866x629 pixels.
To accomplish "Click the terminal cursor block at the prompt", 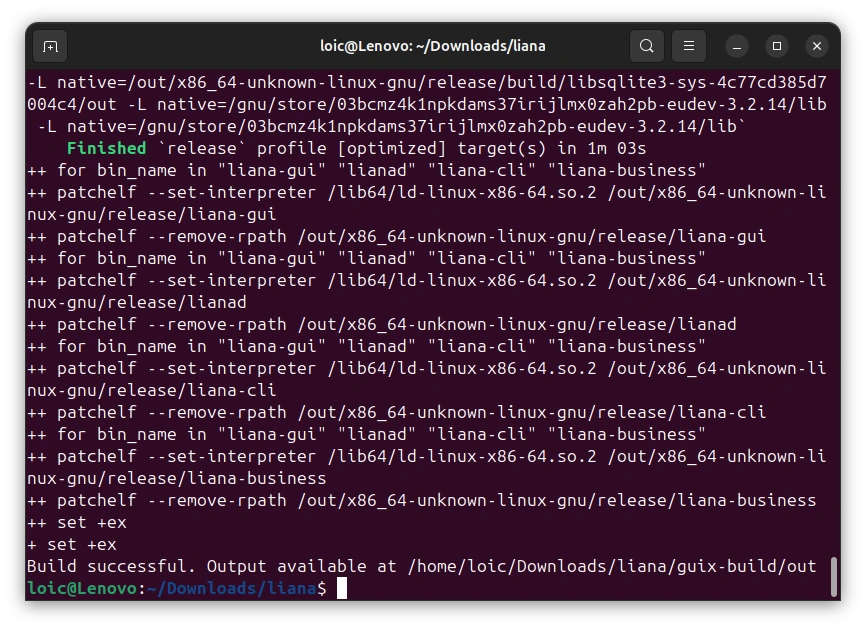I will [x=342, y=589].
